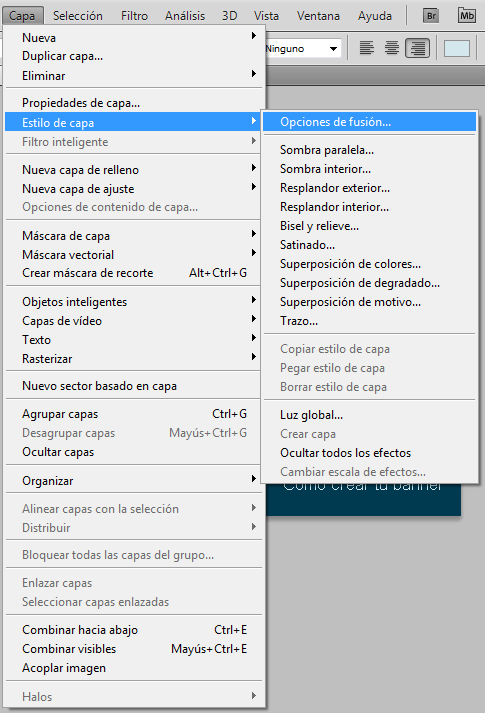Apply Resplandor interior... style
The height and width of the screenshot is (713, 485).
[370, 207]
